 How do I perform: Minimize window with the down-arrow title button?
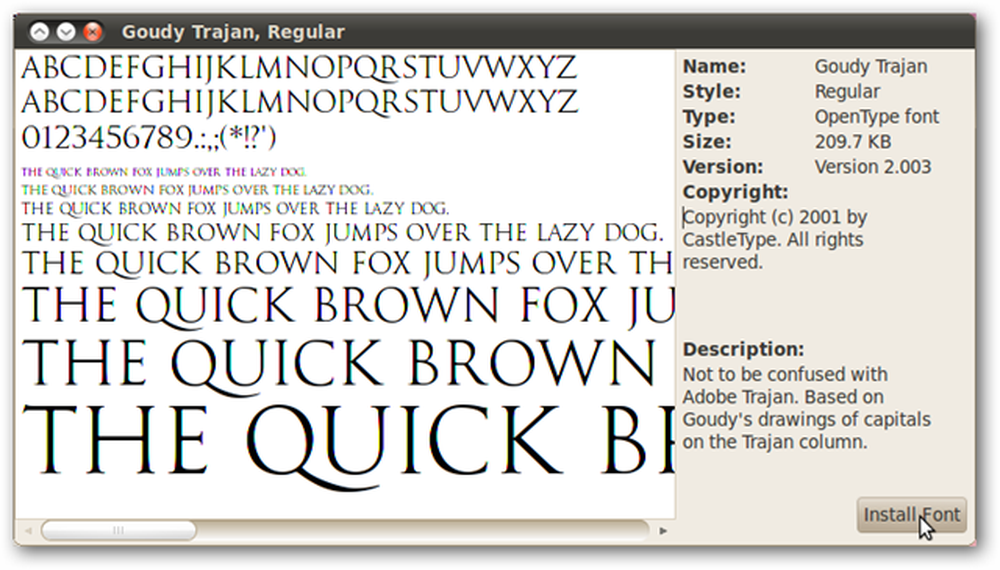coord(66,31)
